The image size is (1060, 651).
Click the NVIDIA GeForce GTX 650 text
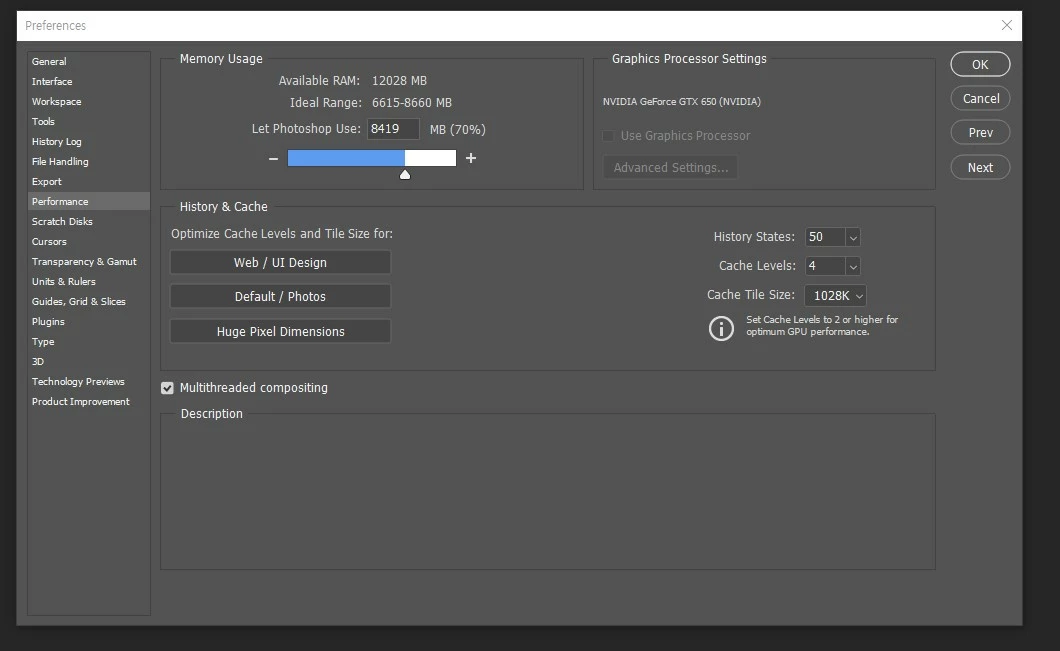[681, 101]
